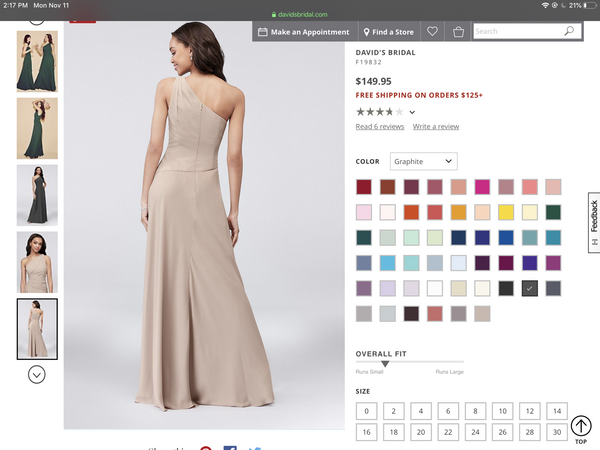600x450 pixels.
Task: Click the davidsbridal.com address bar
Action: pos(300,15)
